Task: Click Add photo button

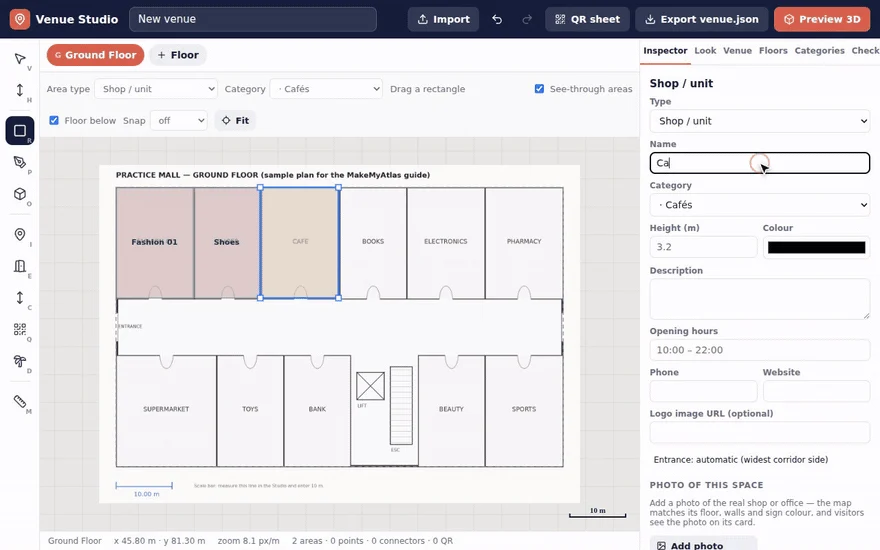Action: pyautogui.click(x=703, y=544)
